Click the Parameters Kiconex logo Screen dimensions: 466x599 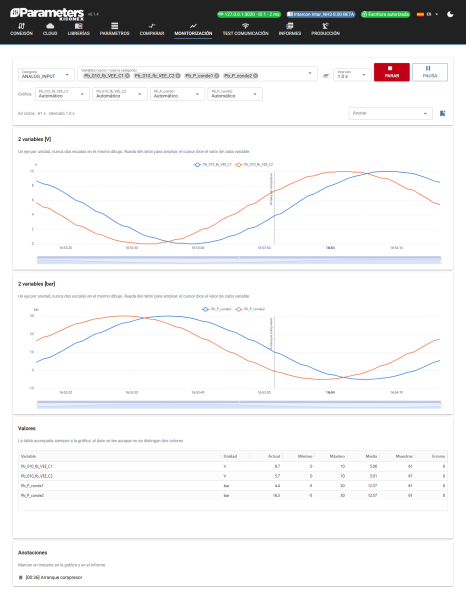click(47, 14)
